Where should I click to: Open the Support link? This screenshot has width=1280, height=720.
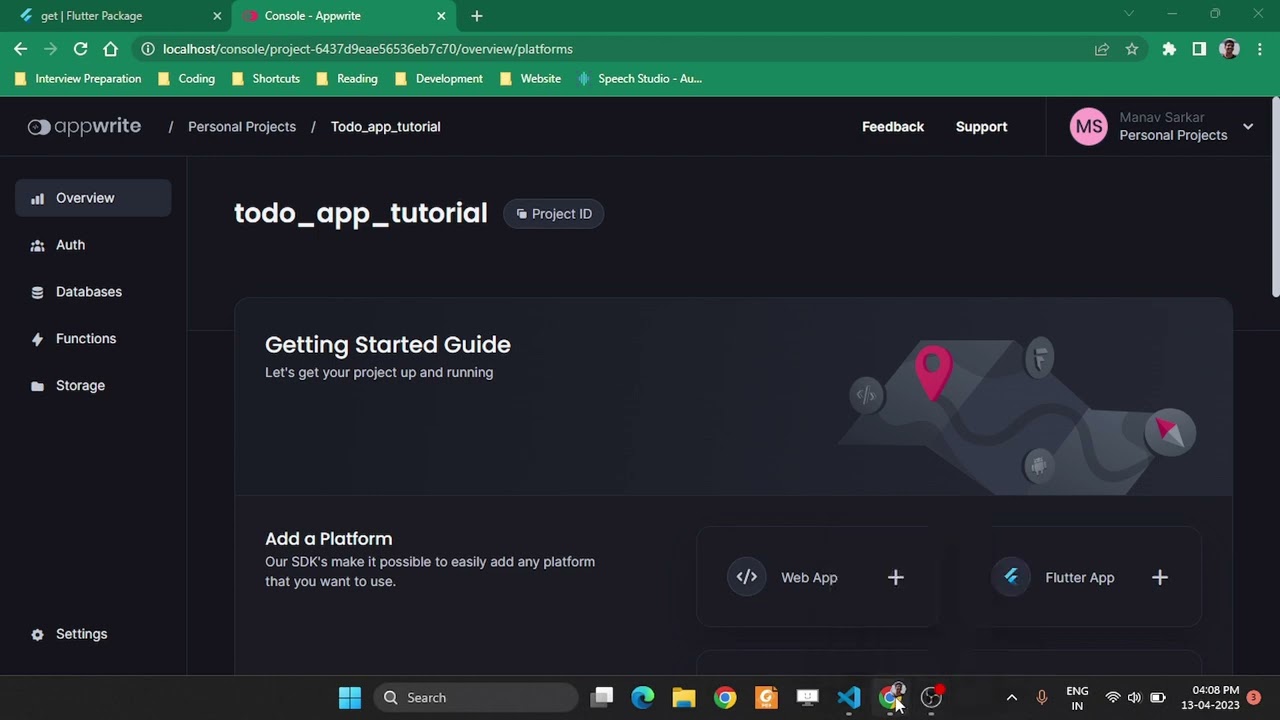point(981,127)
